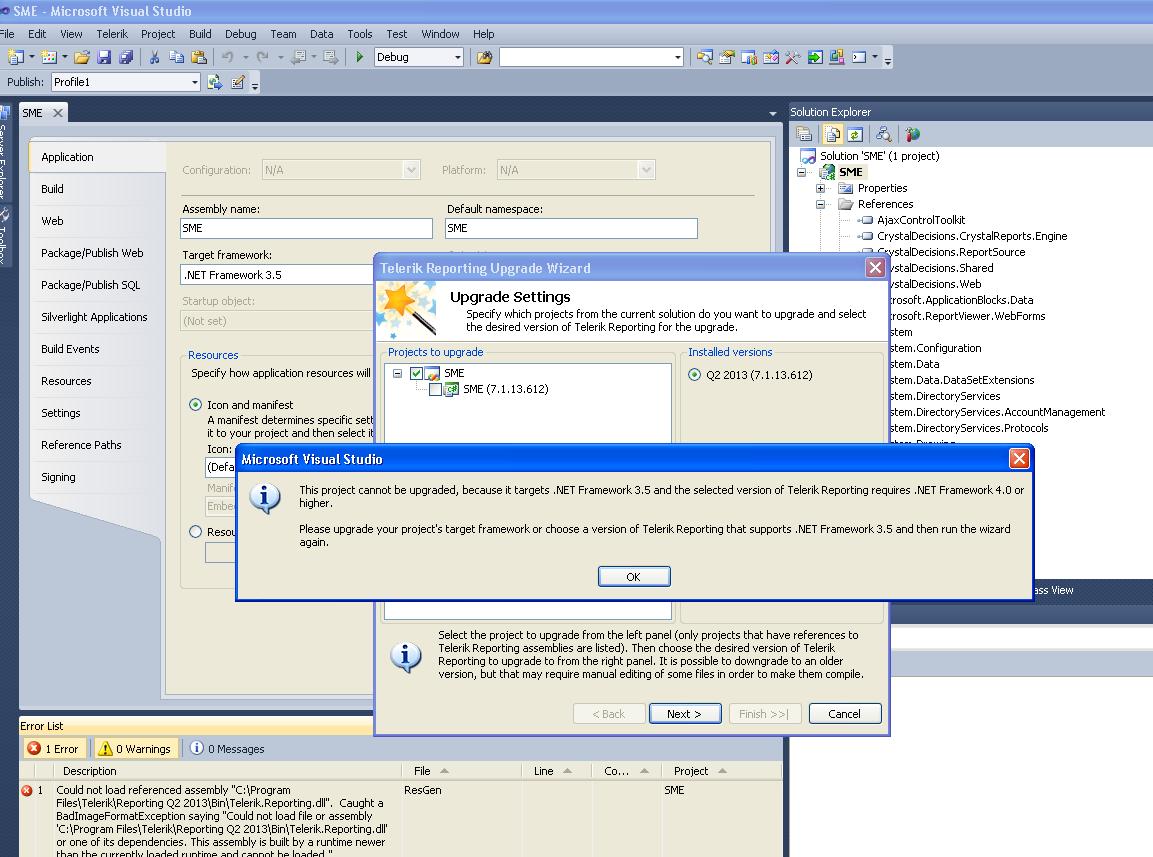Click the edit publish settings icon
Viewport: 1153px width, 857px height.
238,82
